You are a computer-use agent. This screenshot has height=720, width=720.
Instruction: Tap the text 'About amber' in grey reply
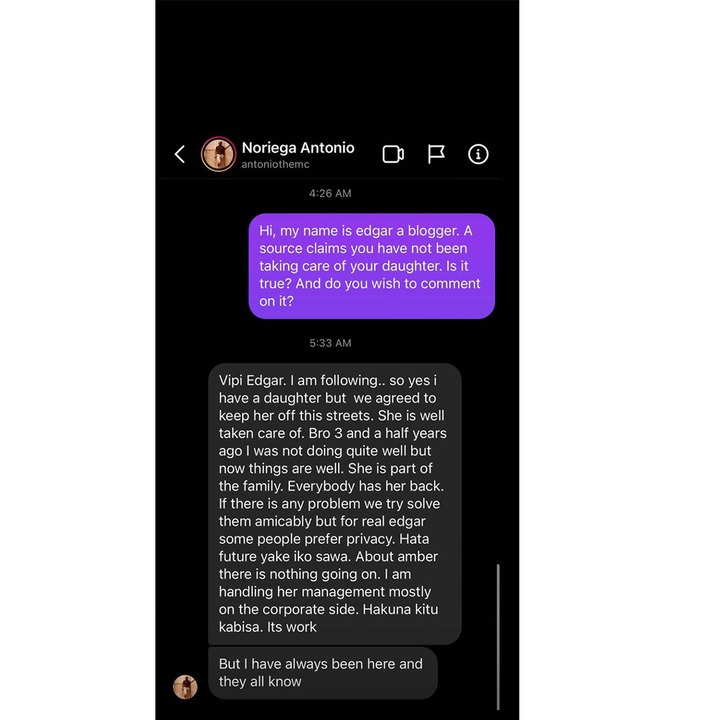coord(396,557)
